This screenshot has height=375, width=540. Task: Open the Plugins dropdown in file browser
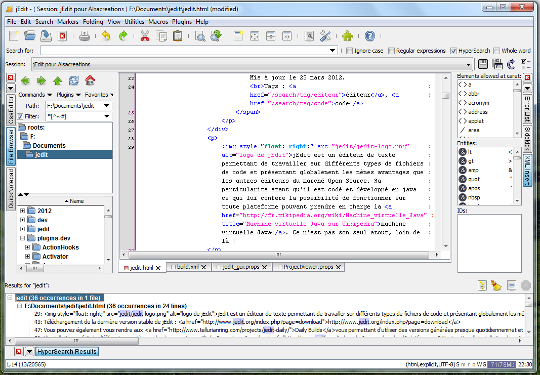click(x=68, y=95)
